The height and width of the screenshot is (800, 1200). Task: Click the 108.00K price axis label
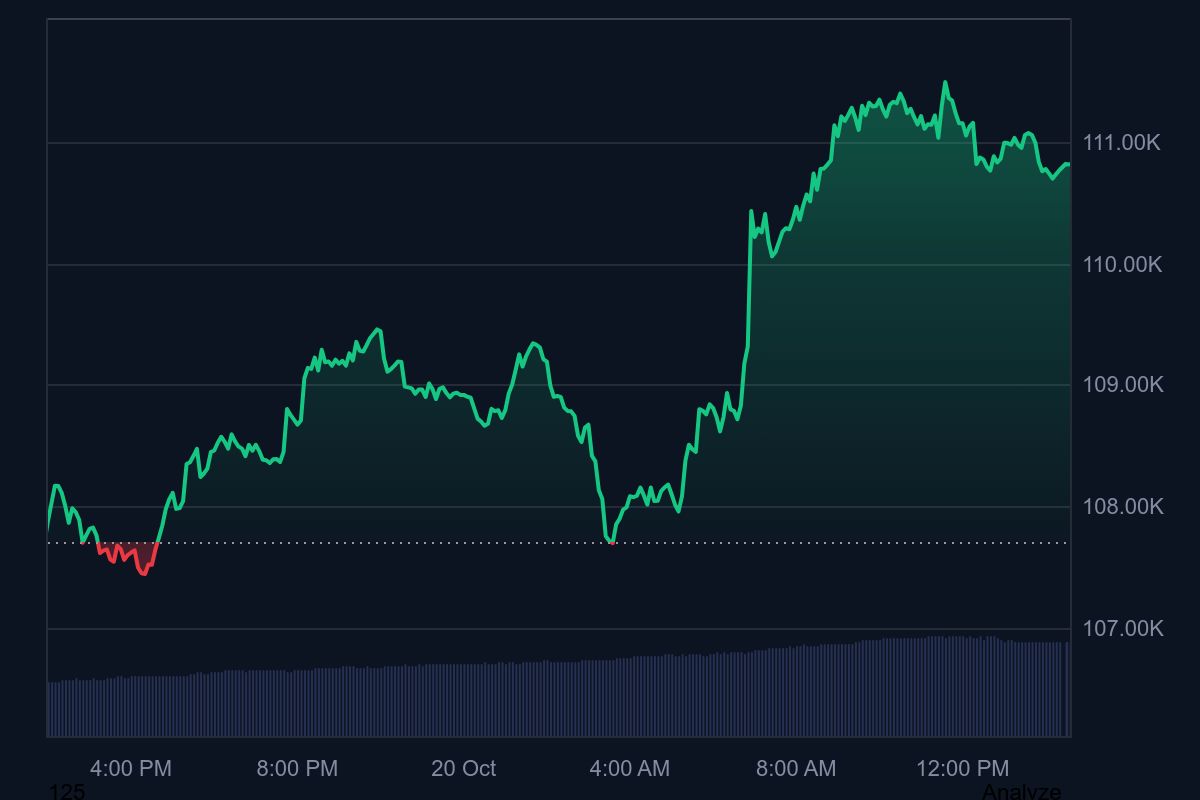1122,507
